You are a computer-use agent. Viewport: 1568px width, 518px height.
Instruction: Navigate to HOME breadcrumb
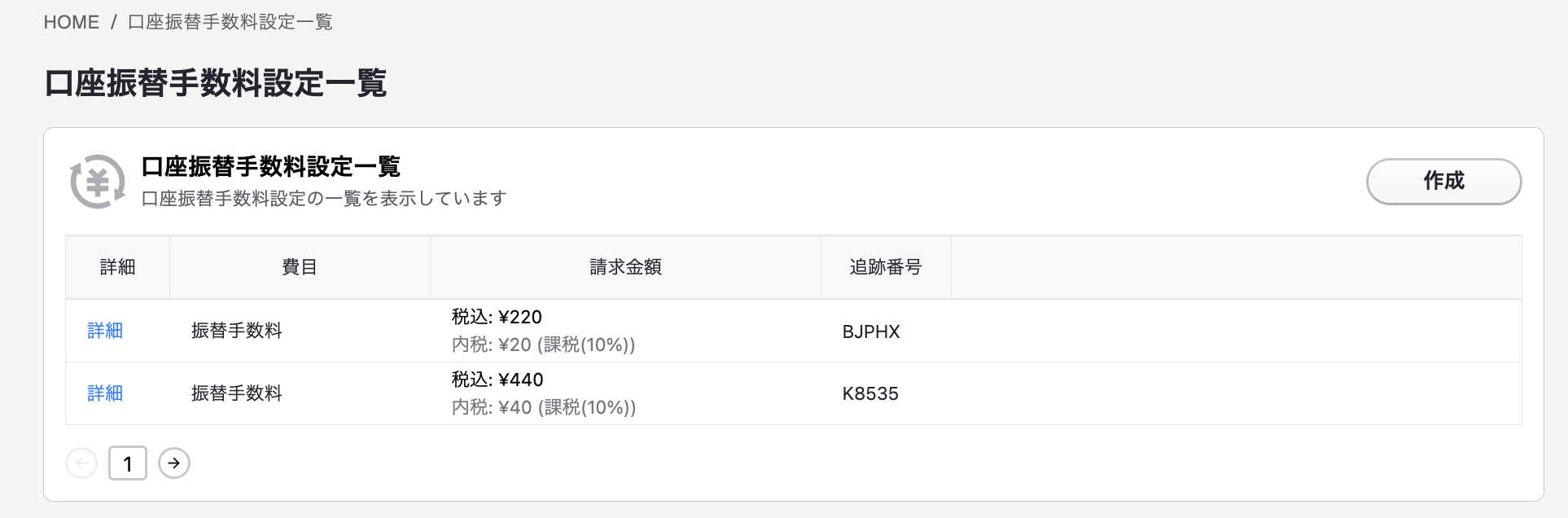pyautogui.click(x=72, y=22)
